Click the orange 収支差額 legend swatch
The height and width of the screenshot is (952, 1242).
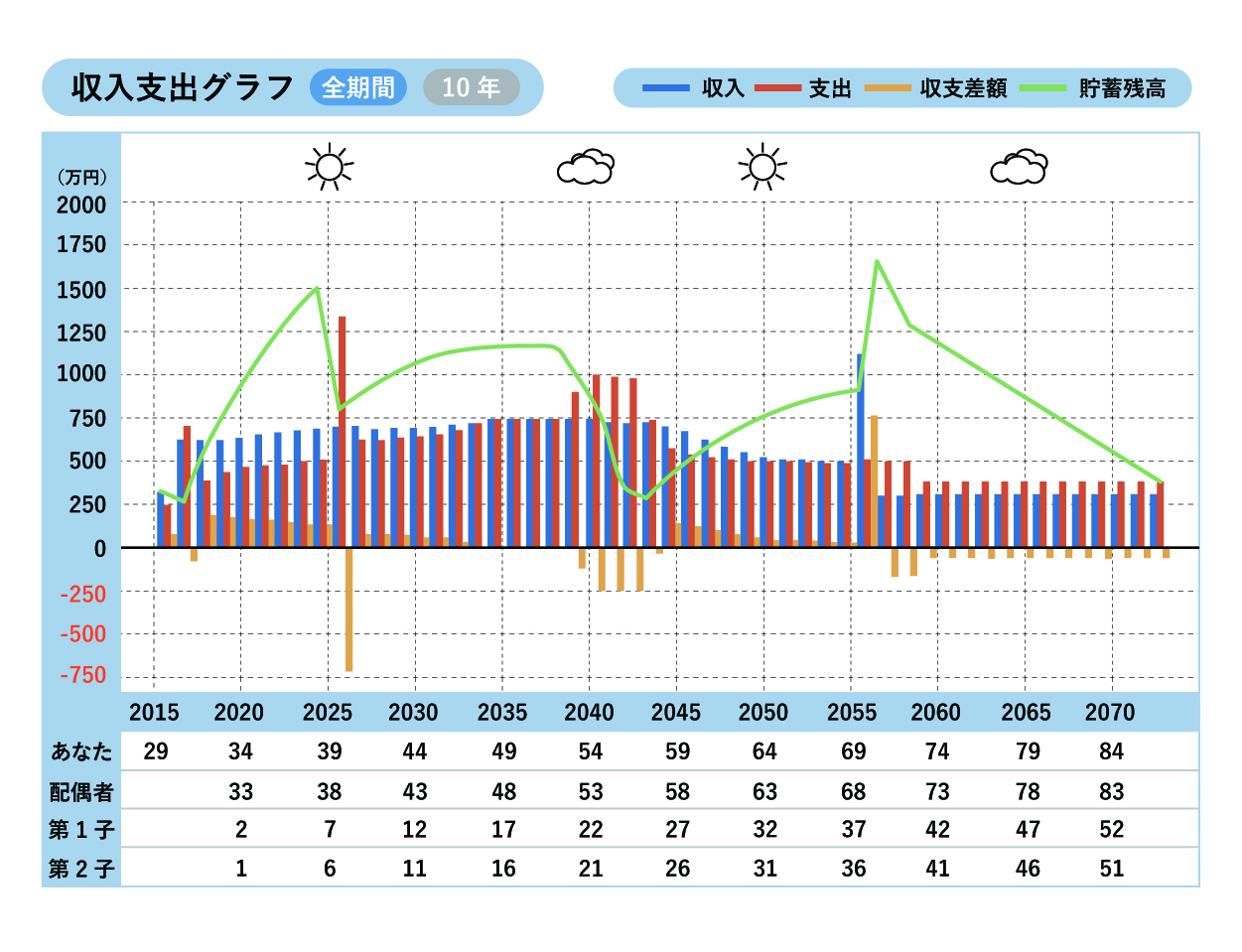888,88
